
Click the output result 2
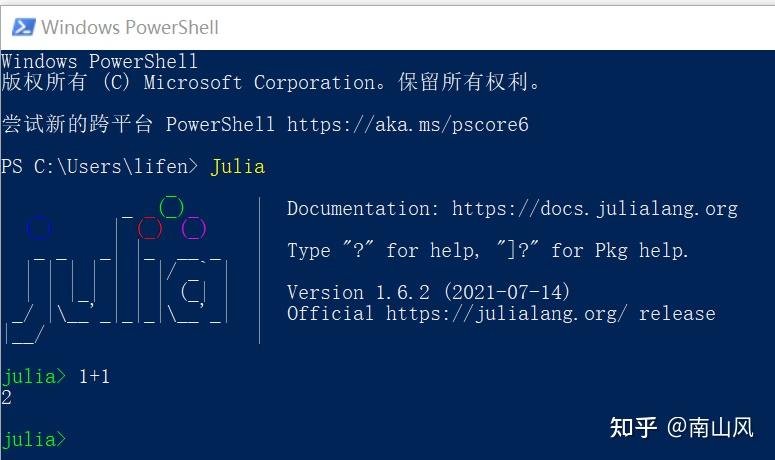[6, 397]
